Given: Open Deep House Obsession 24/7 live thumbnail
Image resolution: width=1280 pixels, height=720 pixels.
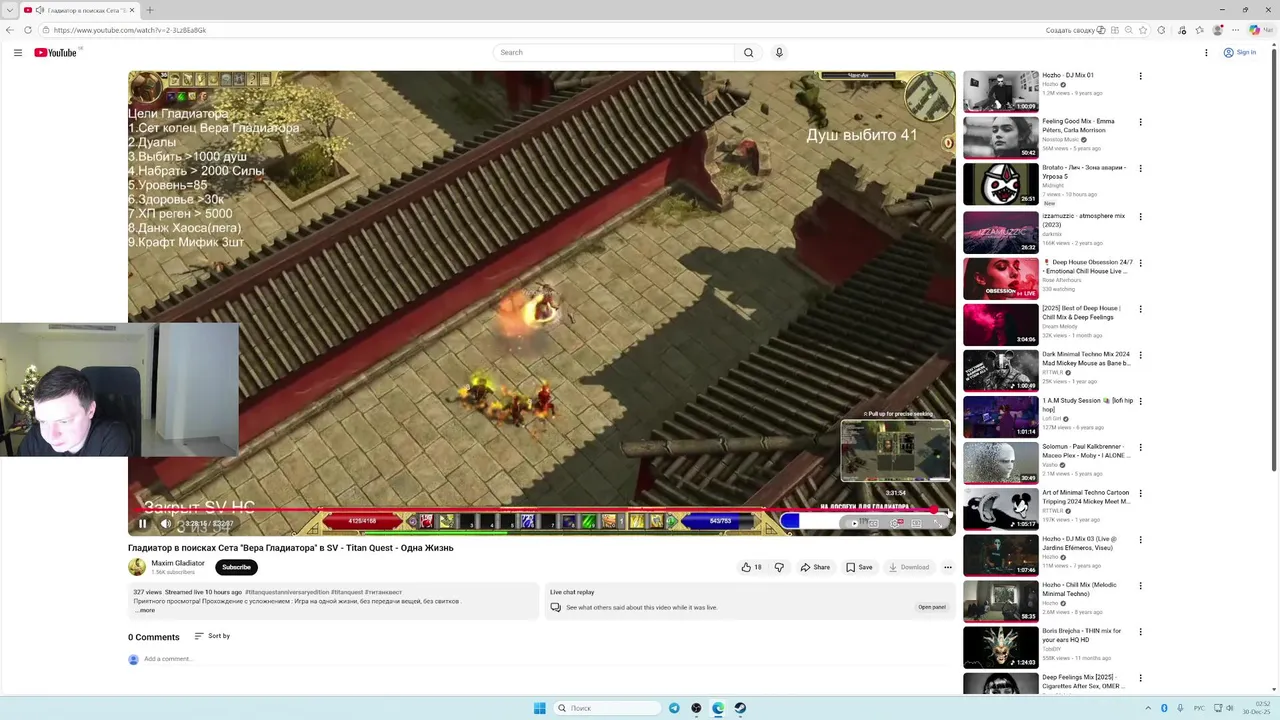Looking at the screenshot, I should 1000,279.
